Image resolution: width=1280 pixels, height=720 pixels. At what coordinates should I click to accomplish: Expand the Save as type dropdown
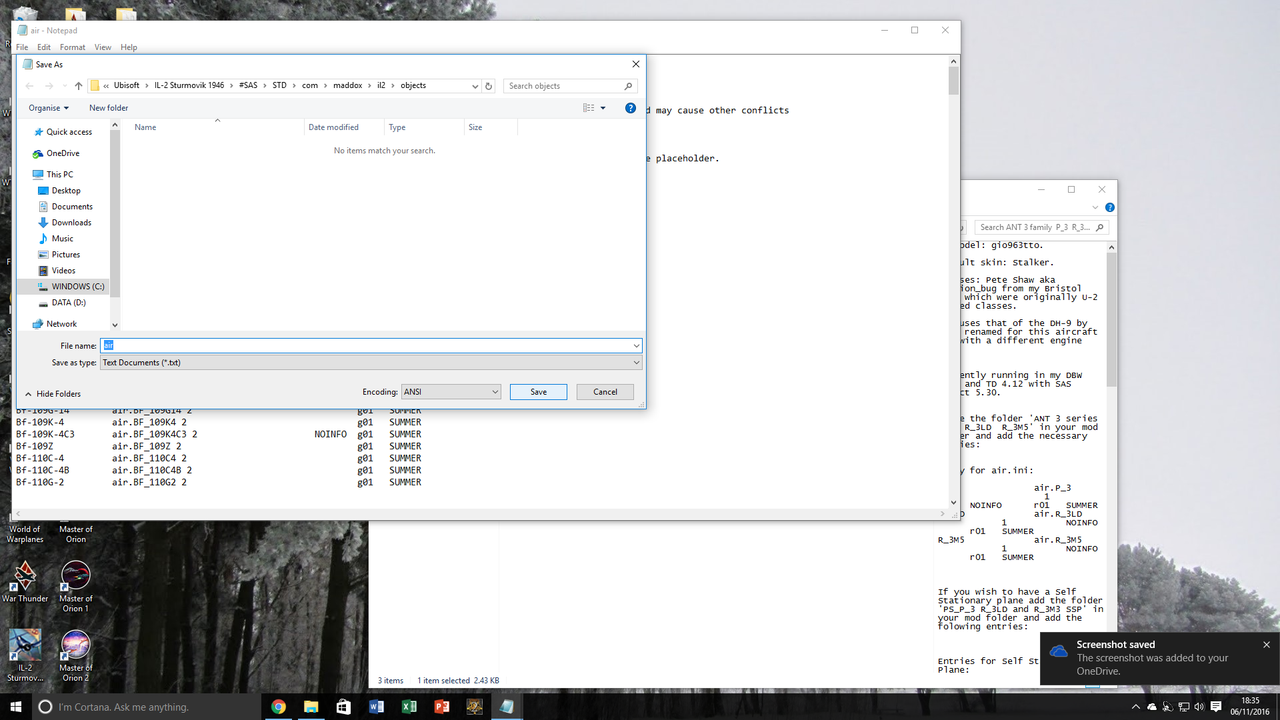[x=636, y=363]
